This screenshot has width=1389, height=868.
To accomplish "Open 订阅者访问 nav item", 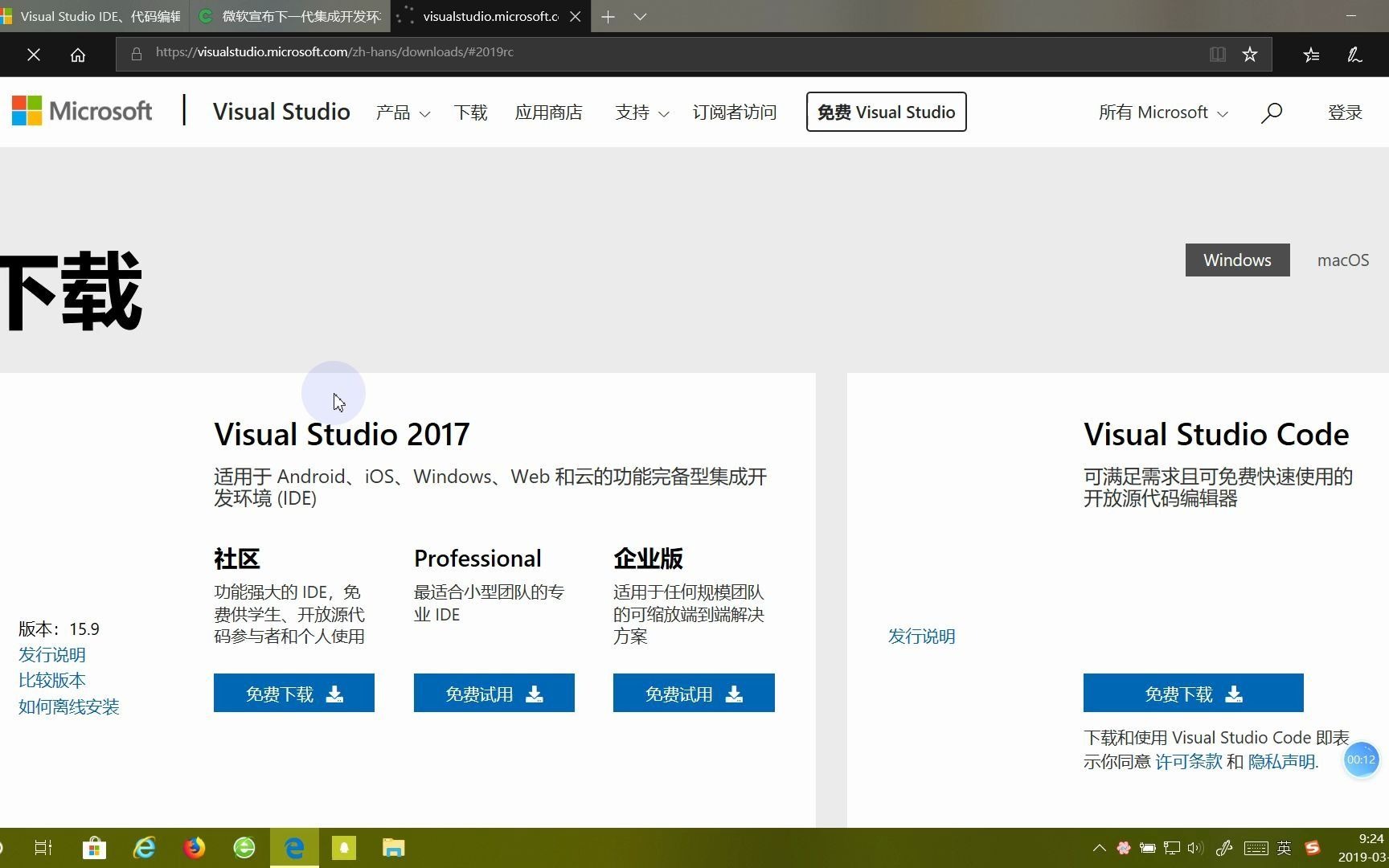I will (735, 113).
